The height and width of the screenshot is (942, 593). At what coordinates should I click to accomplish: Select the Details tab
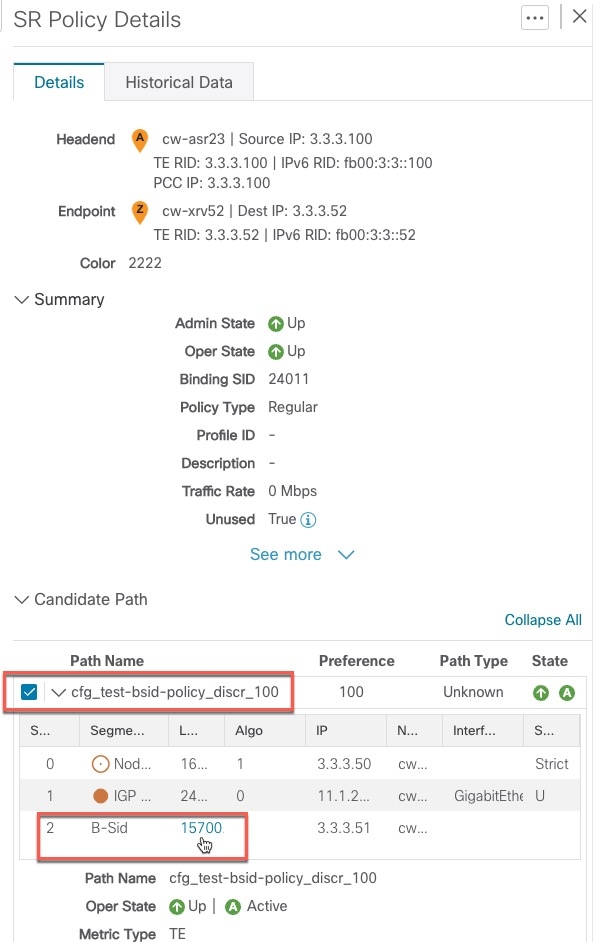pyautogui.click(x=58, y=82)
